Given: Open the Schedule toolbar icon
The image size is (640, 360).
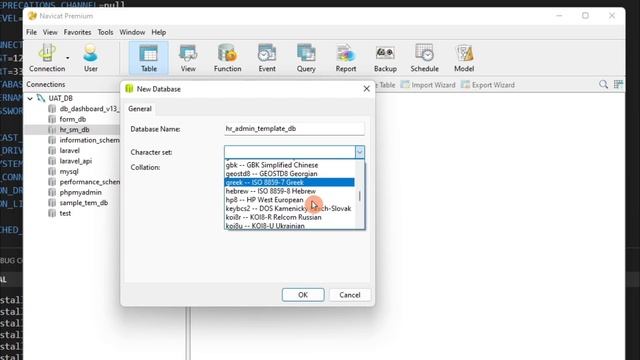Looking at the screenshot, I should click(424, 58).
